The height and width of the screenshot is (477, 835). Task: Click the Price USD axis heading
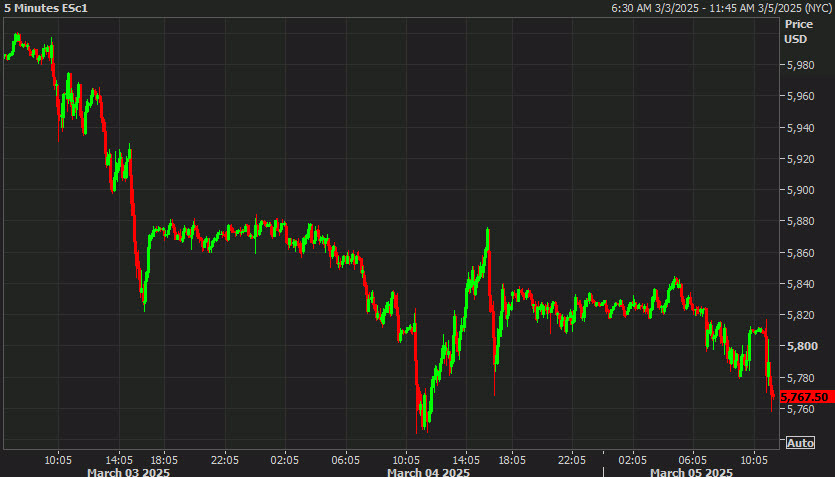pos(797,31)
